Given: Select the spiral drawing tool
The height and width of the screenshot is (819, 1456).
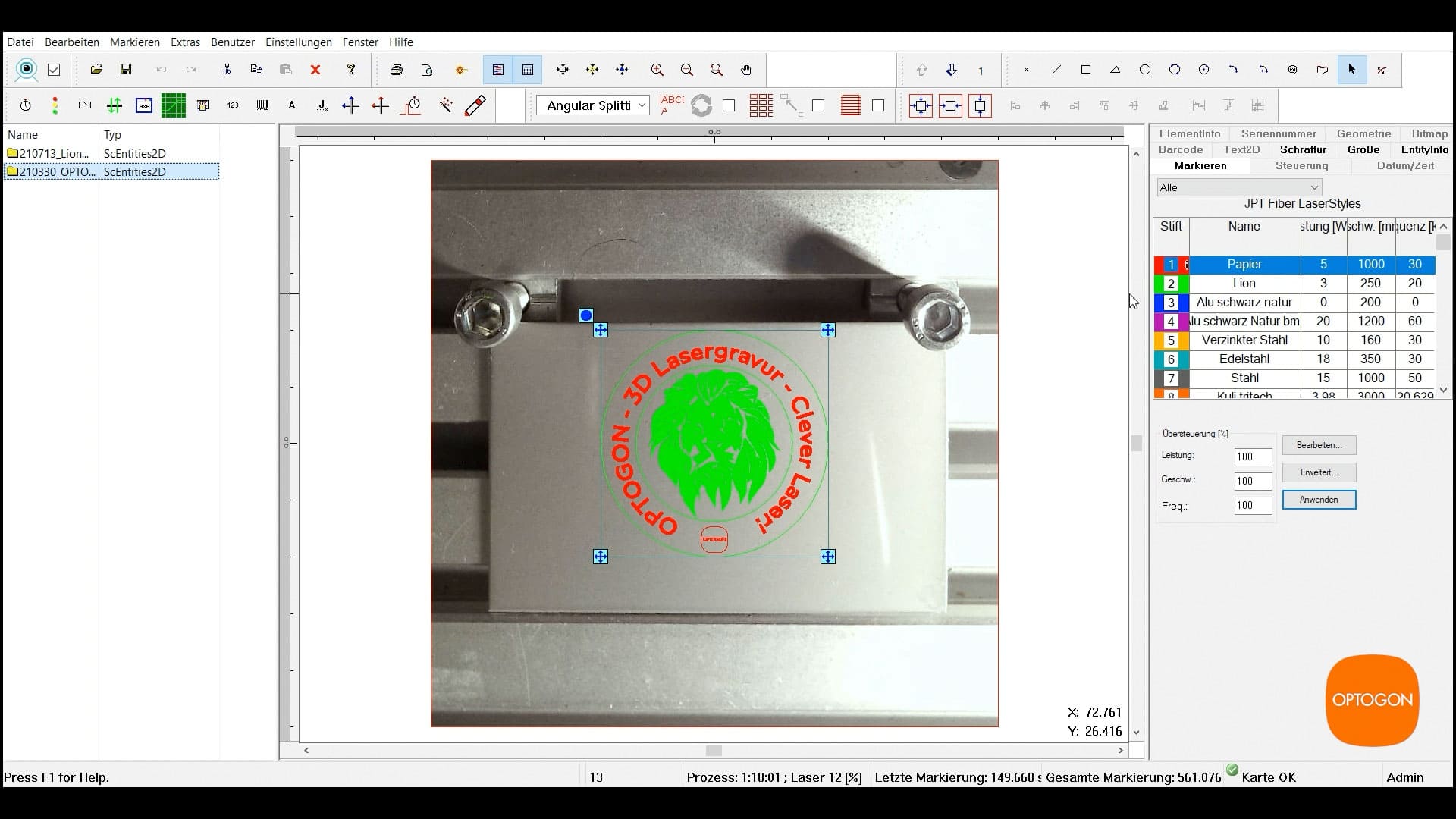Looking at the screenshot, I should [x=1292, y=70].
